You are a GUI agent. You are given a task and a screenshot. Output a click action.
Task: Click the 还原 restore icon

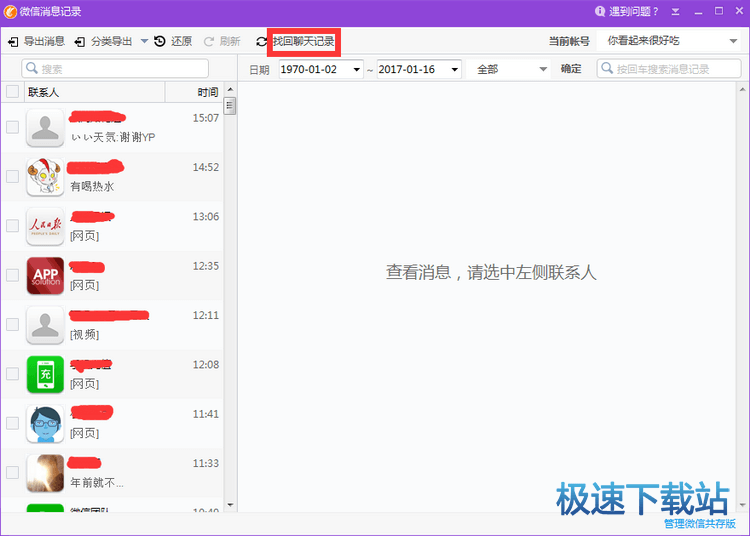(160, 42)
